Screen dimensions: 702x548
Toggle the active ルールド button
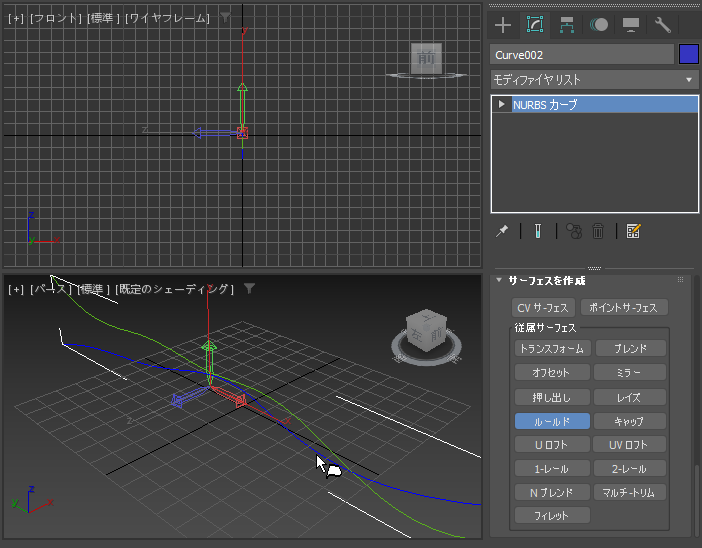click(552, 421)
